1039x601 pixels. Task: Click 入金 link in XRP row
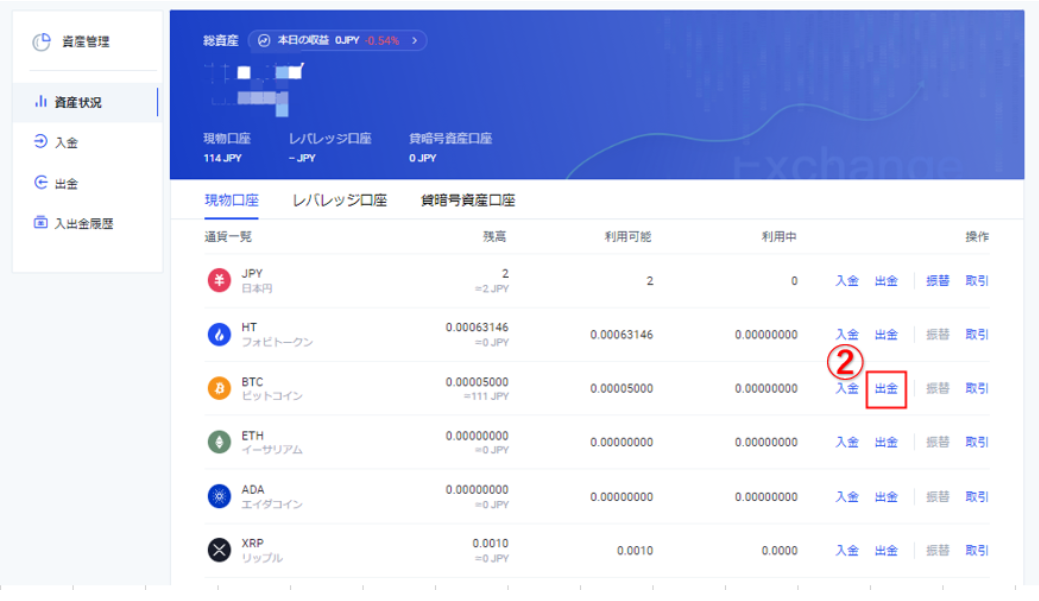847,550
